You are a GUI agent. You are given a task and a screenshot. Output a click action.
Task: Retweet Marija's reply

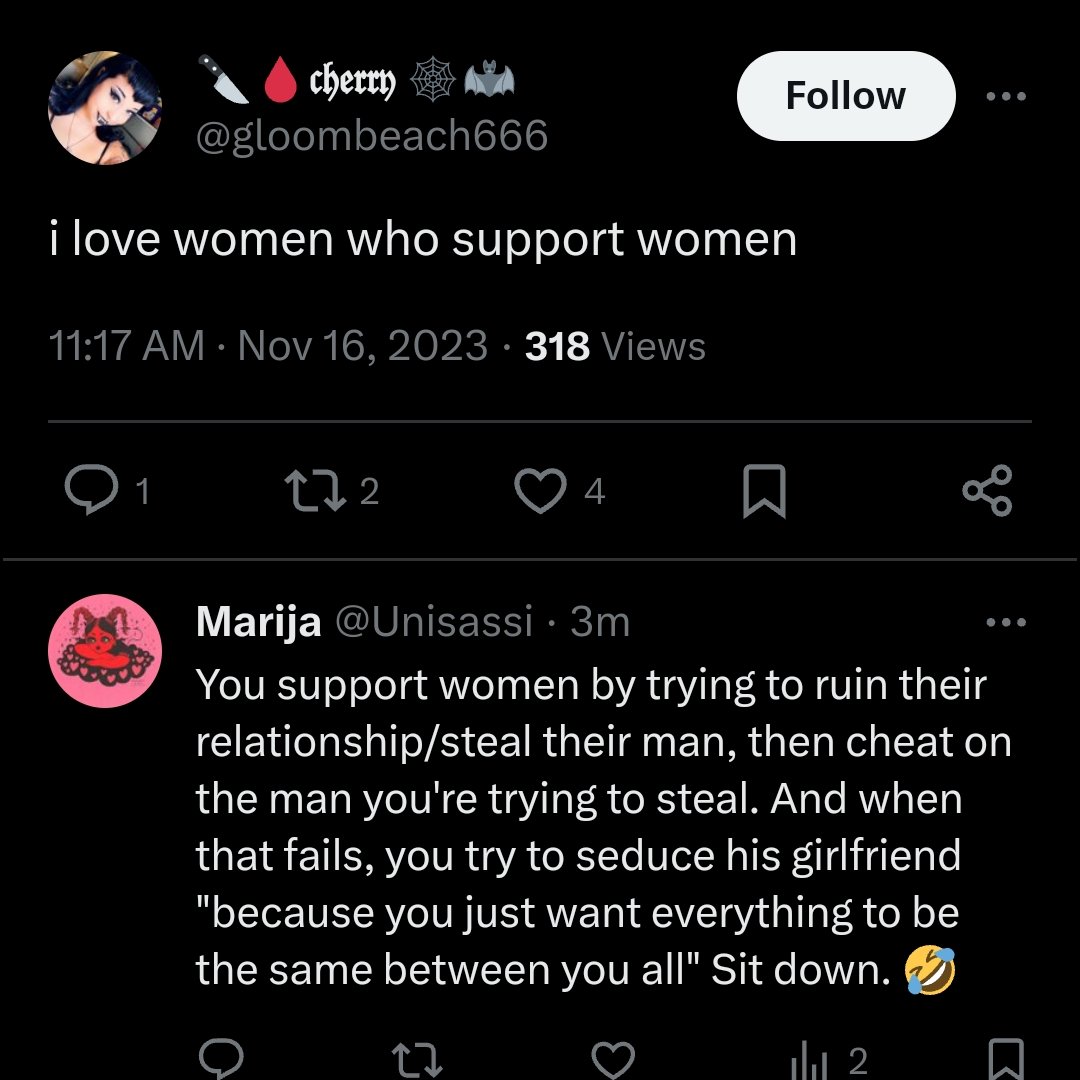(x=417, y=1060)
